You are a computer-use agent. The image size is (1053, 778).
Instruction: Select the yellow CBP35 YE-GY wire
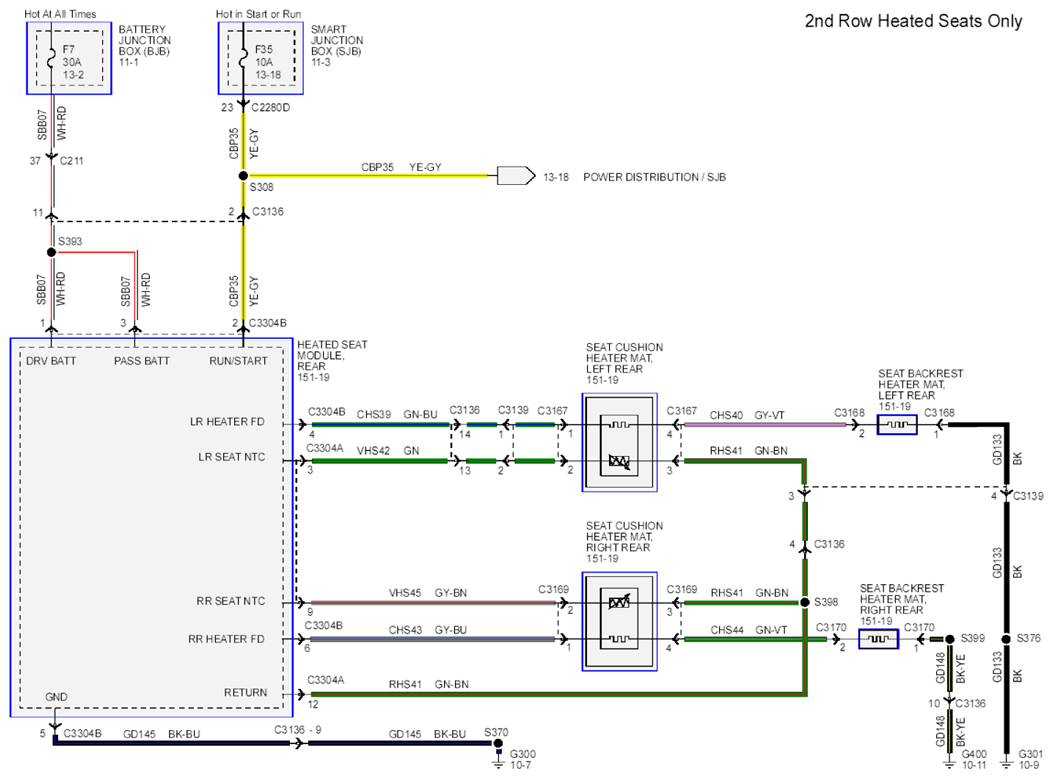[x=365, y=176]
